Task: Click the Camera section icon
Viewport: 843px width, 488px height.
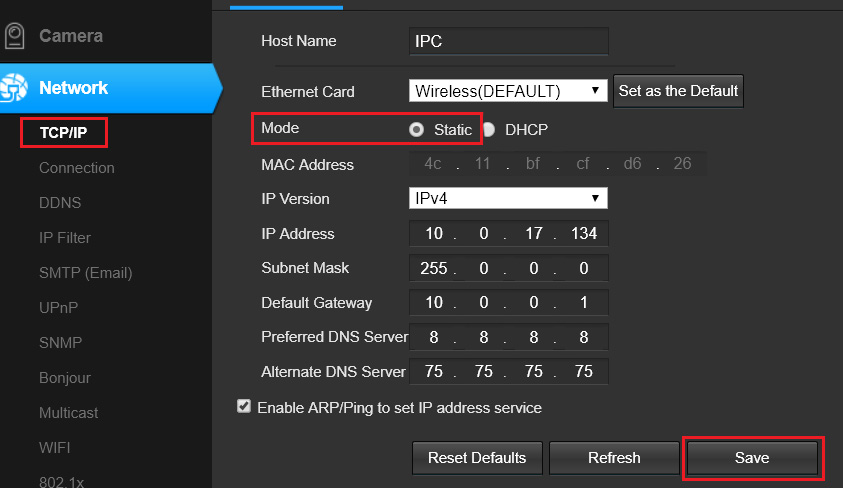Action: tap(14, 36)
